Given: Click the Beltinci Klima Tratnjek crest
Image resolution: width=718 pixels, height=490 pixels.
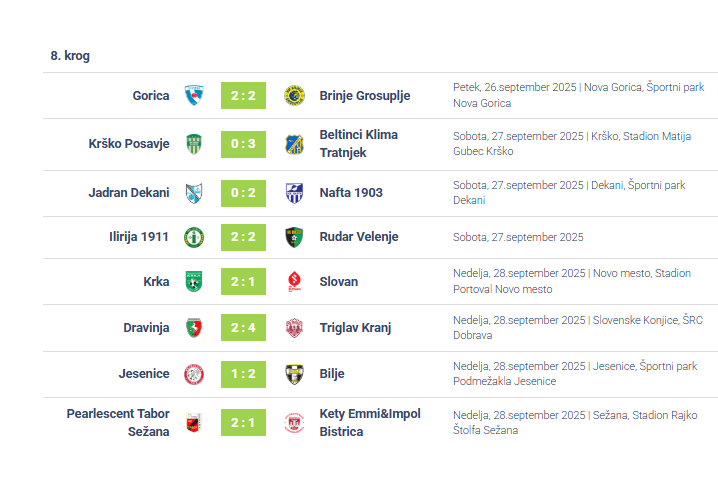Looking at the screenshot, I should point(294,144).
